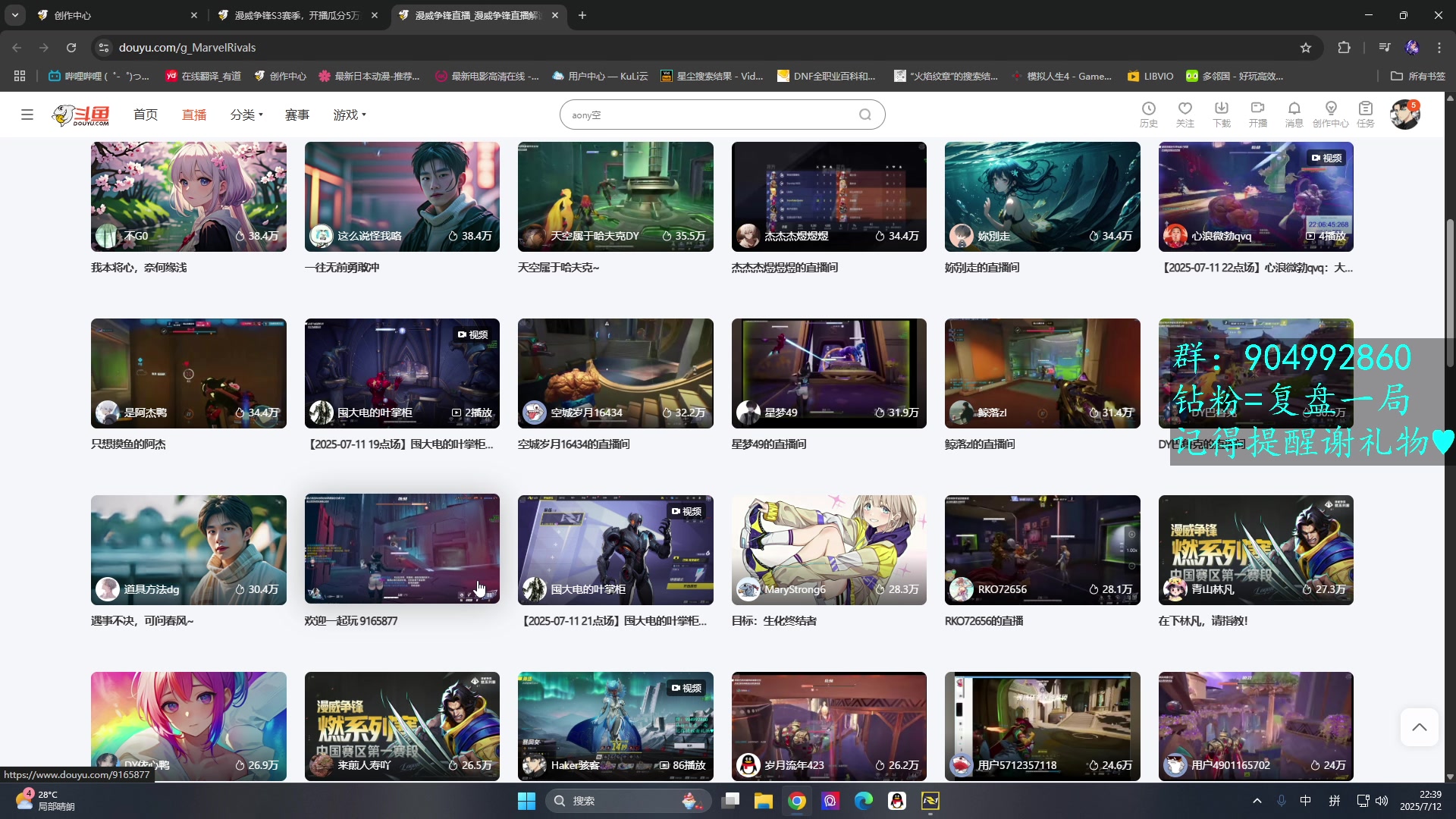Open a new browser tab
Viewport: 1456px width, 819px height.
582,15
